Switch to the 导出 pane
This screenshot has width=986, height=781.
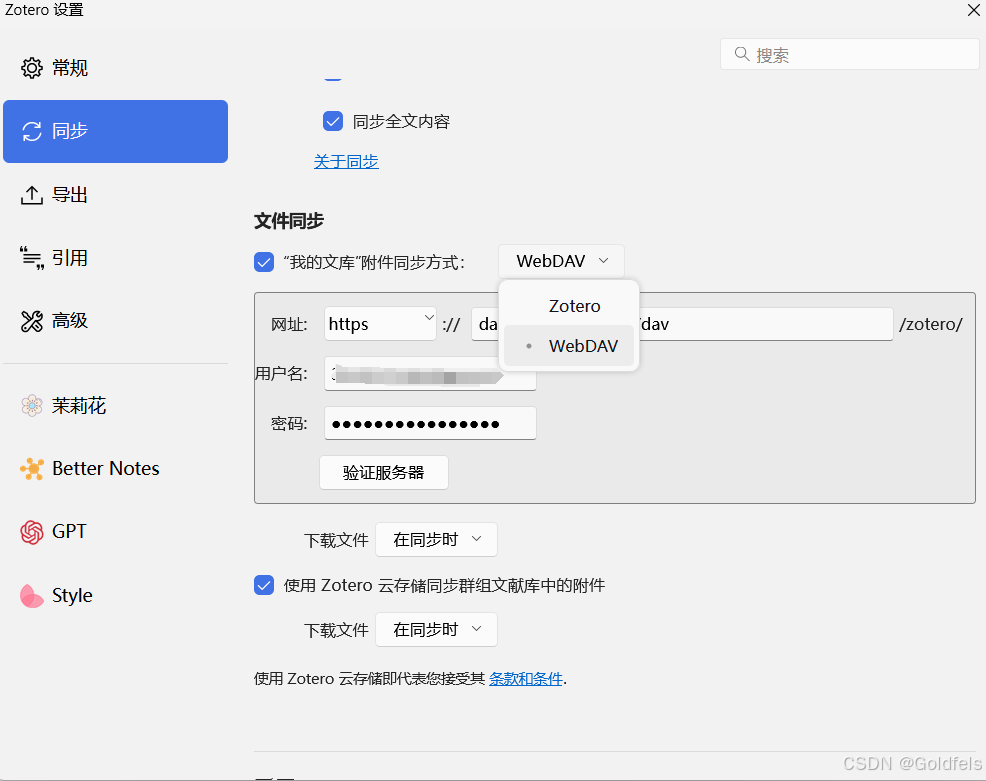point(116,195)
